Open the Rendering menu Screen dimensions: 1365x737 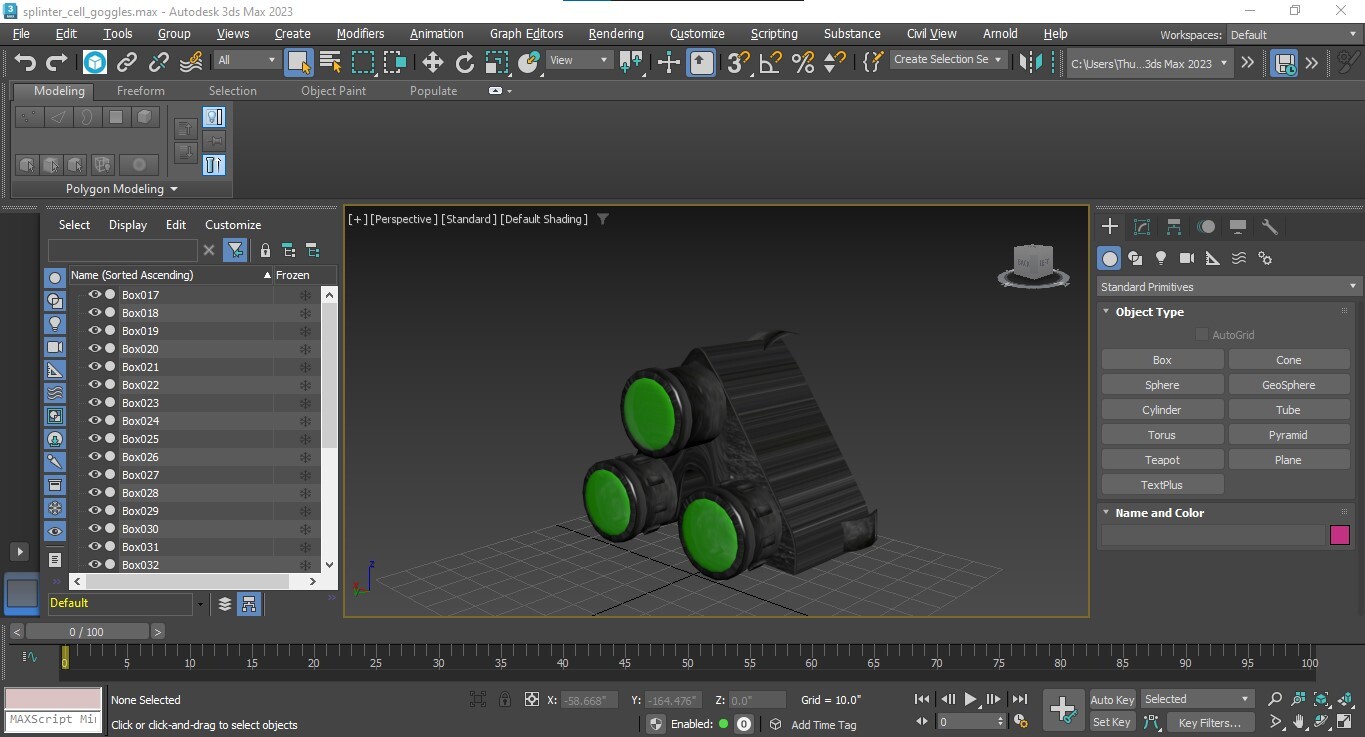(615, 33)
